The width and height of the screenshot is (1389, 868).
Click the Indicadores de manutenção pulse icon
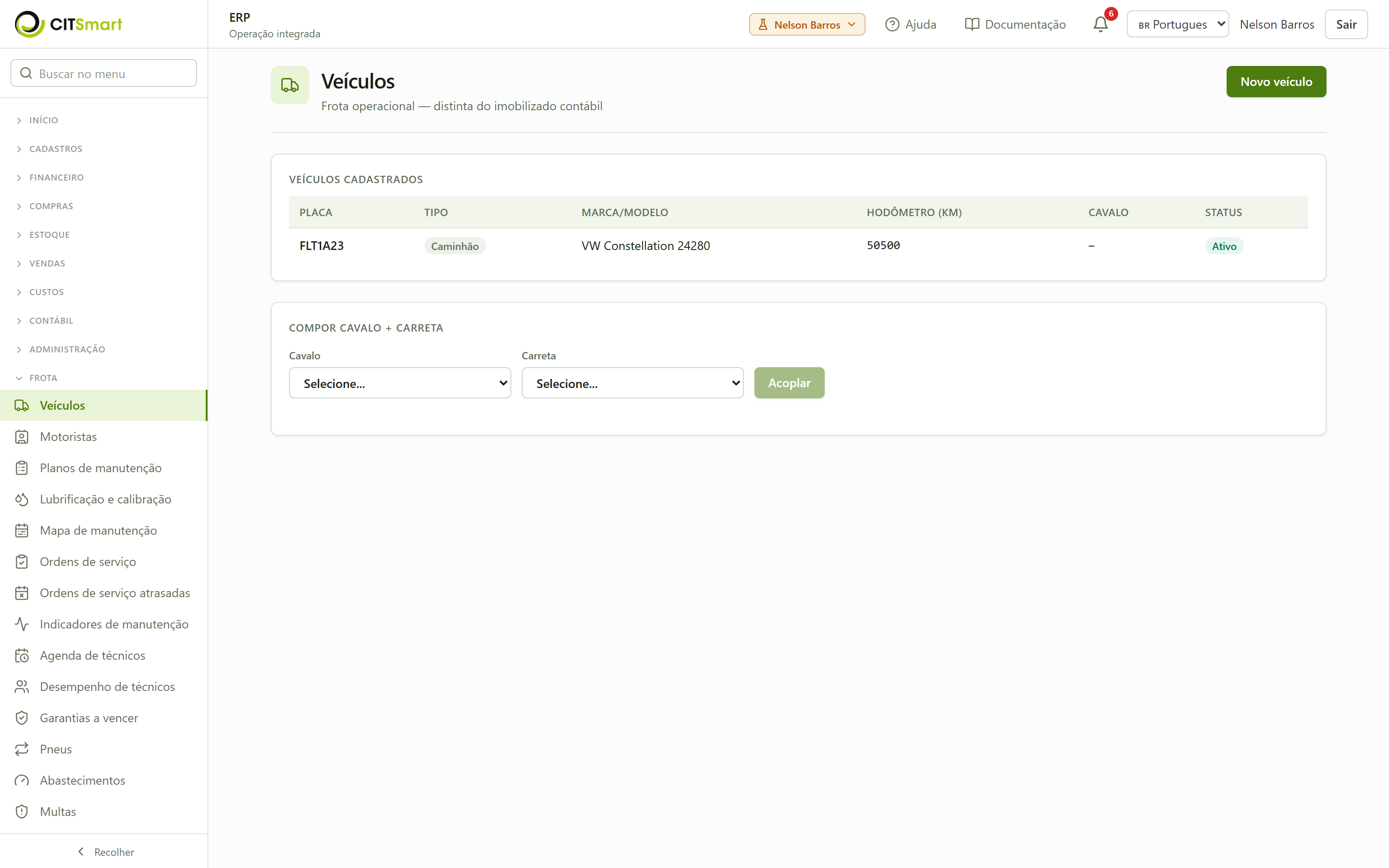click(22, 624)
